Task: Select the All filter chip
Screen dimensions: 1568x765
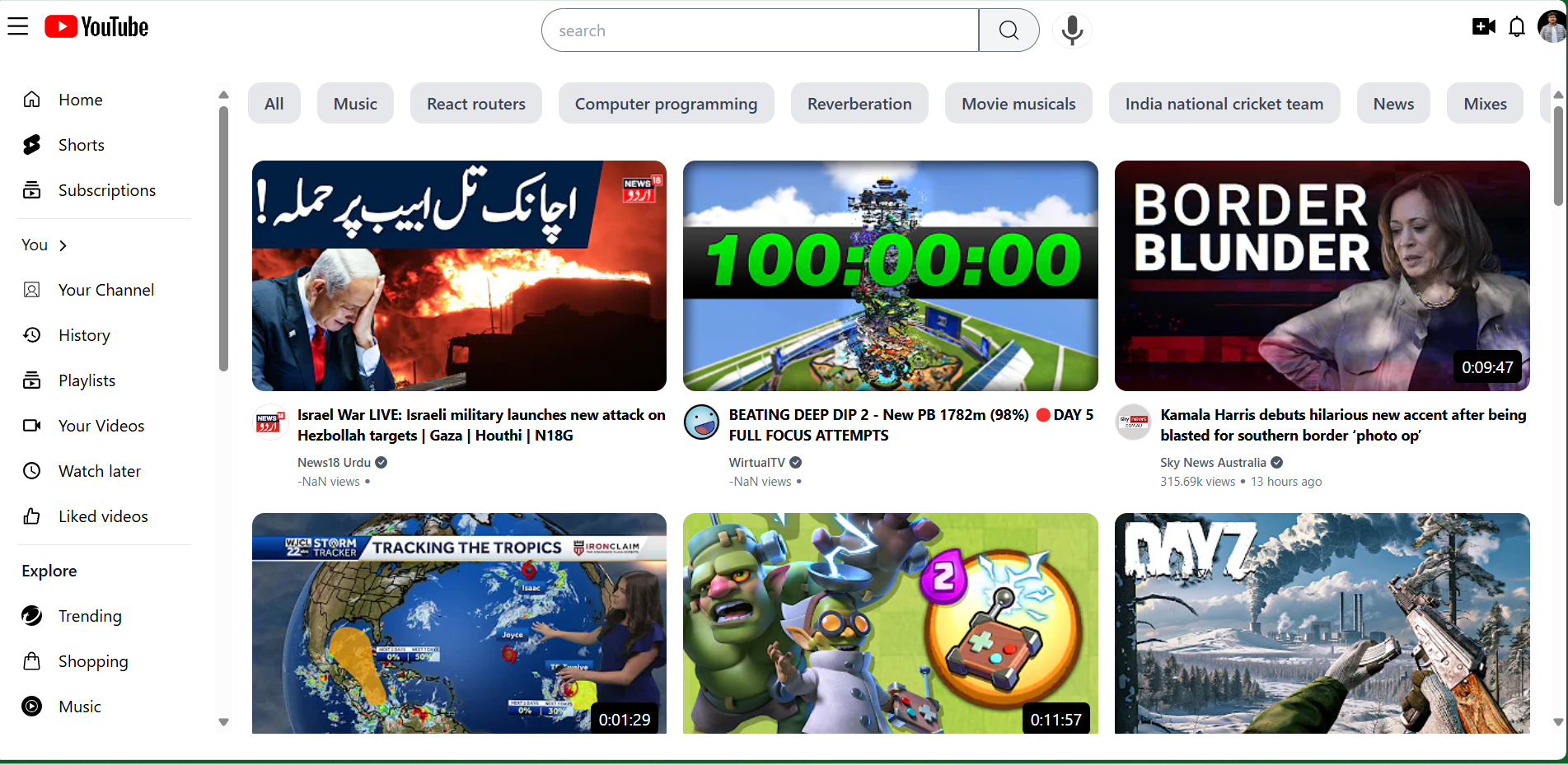Action: (x=274, y=104)
